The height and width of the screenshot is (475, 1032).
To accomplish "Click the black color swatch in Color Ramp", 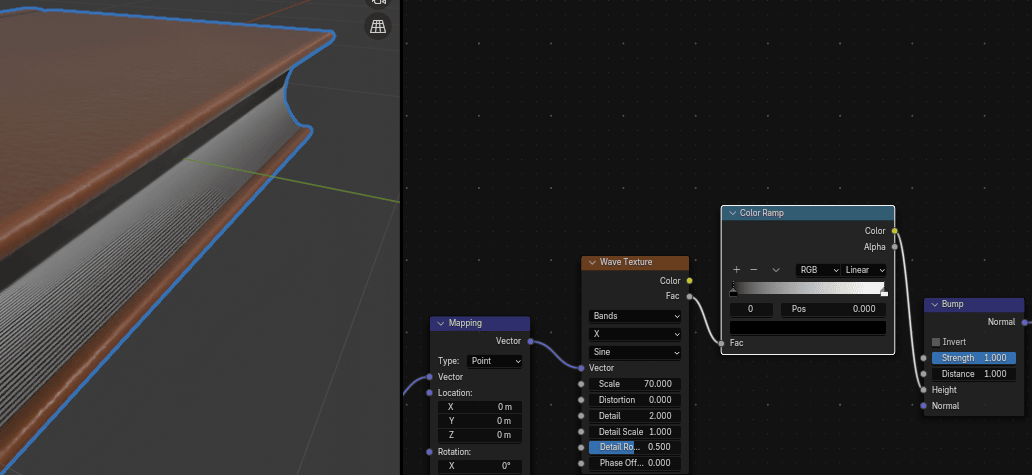I will click(x=808, y=328).
